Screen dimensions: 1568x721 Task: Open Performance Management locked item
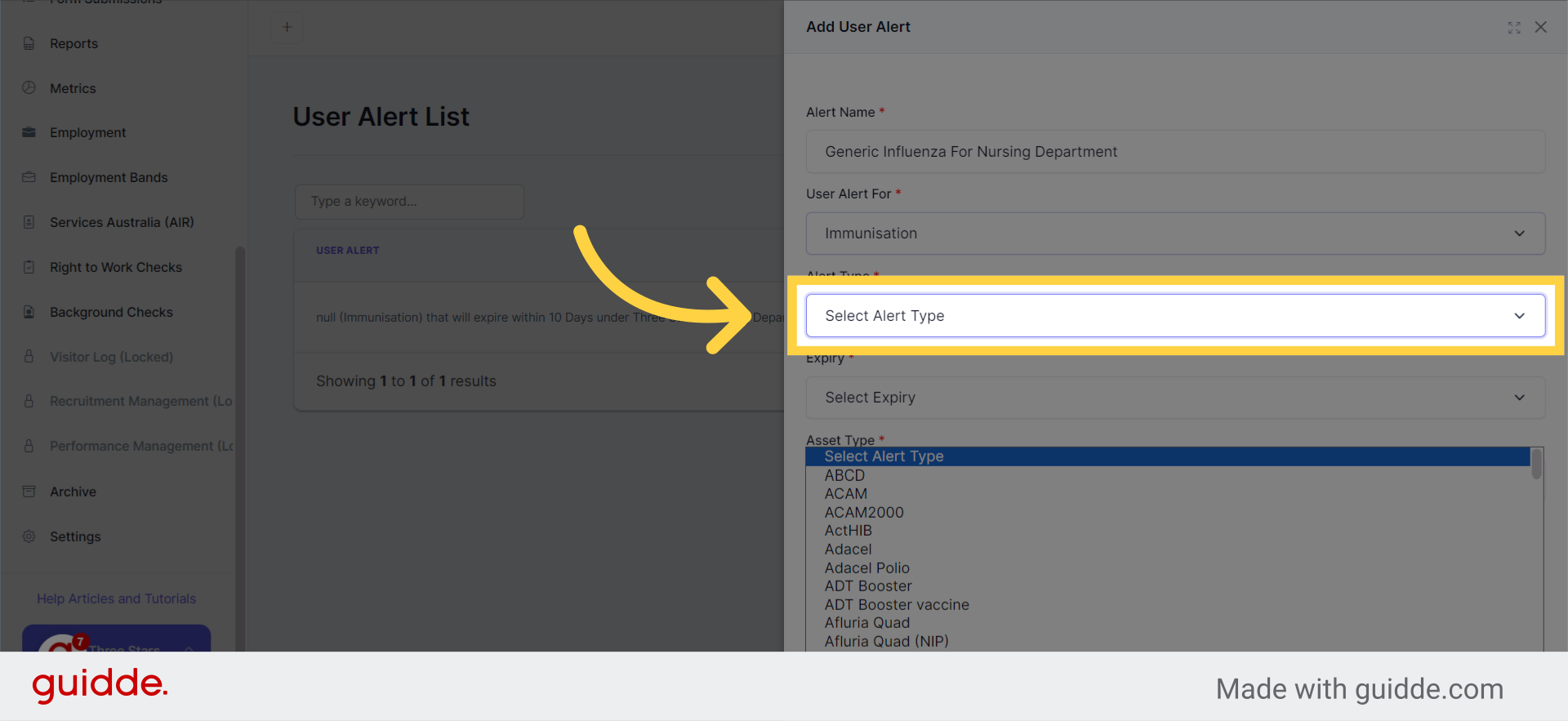point(141,446)
